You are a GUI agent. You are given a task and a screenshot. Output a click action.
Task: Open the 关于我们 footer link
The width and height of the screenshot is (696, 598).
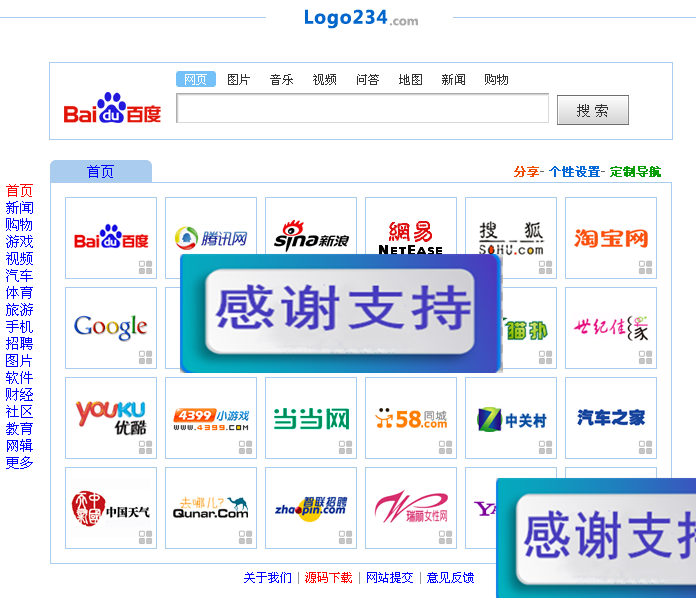pos(268,578)
